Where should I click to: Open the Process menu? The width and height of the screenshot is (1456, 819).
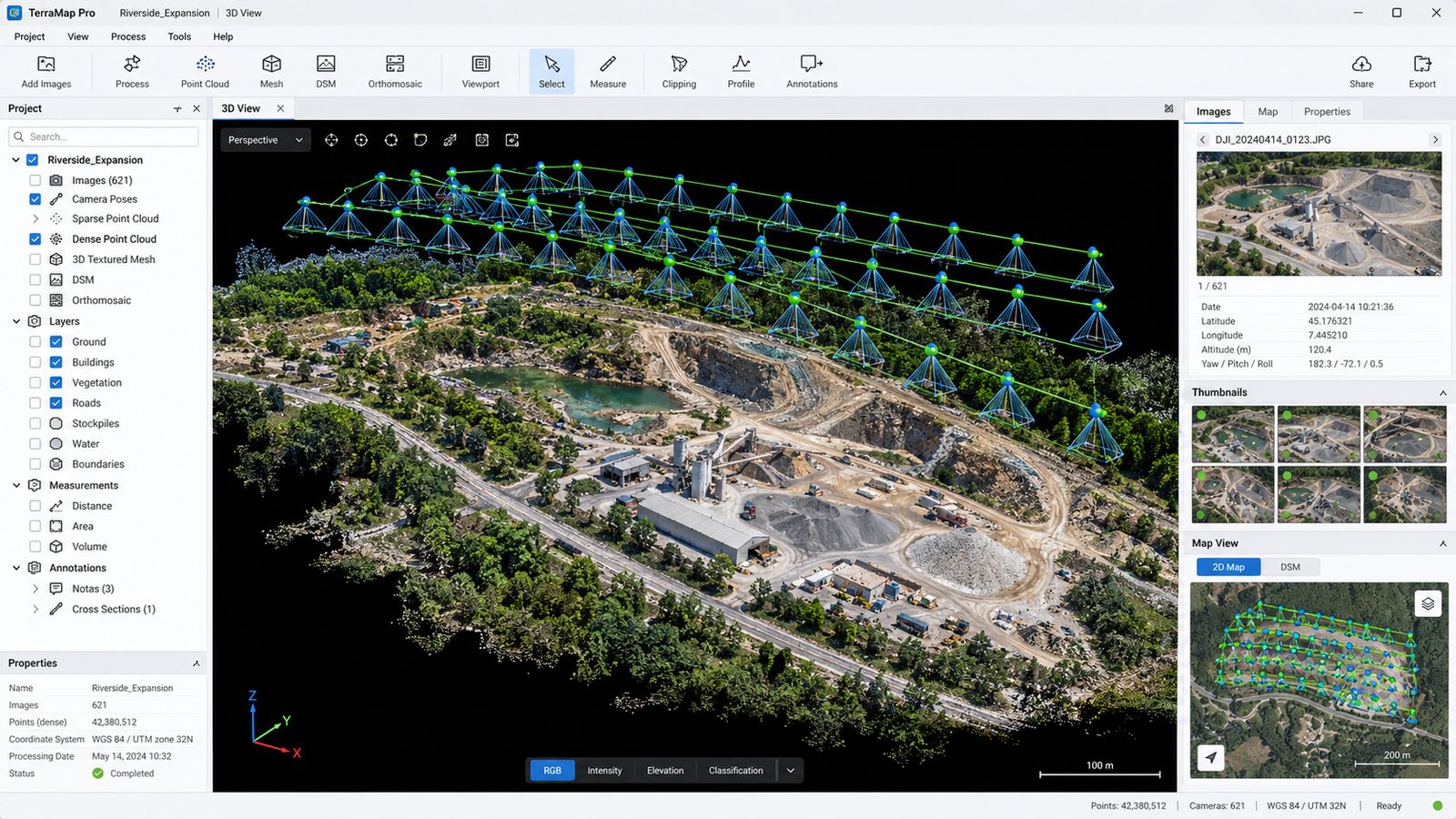[x=128, y=36]
